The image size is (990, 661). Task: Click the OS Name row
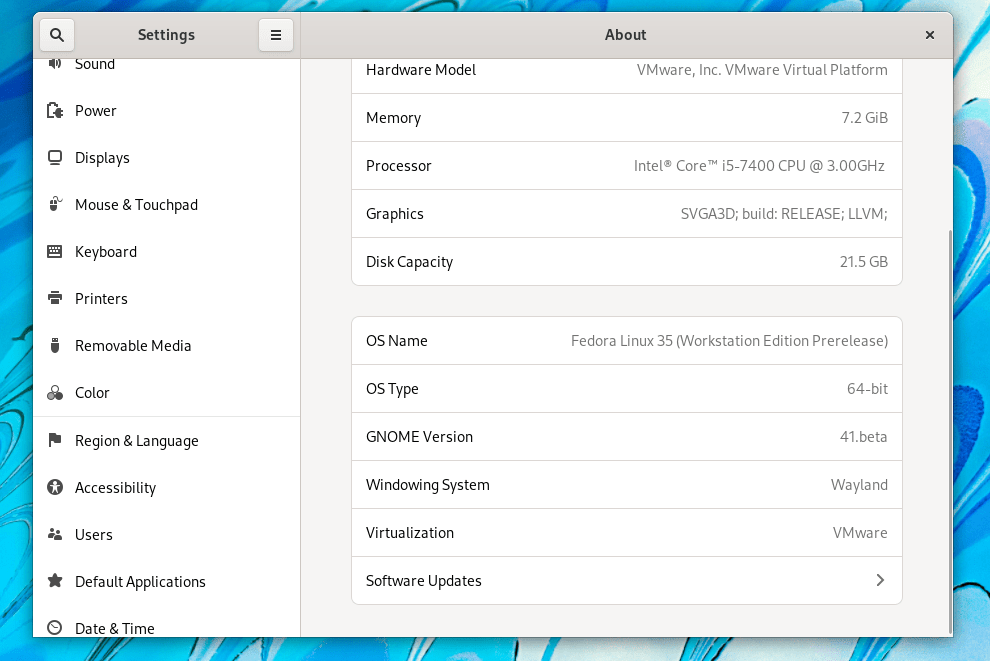tap(626, 341)
